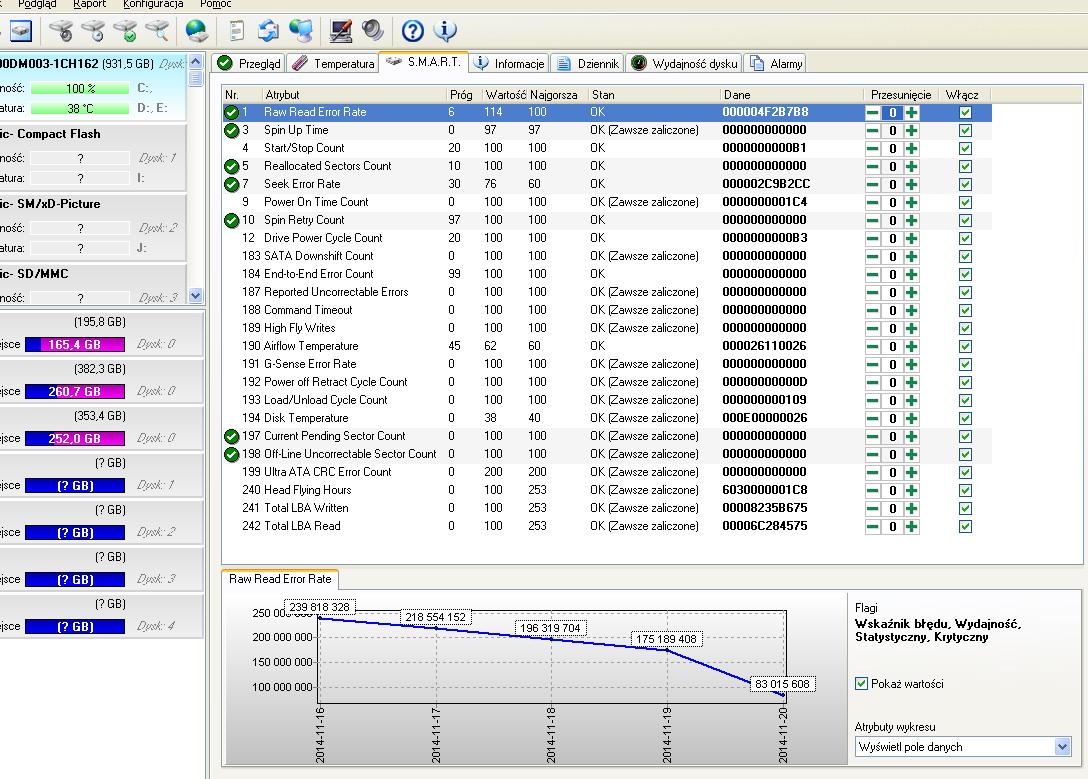Open help via the question mark icon
Viewport: 1088px width, 779px height.
tap(413, 31)
